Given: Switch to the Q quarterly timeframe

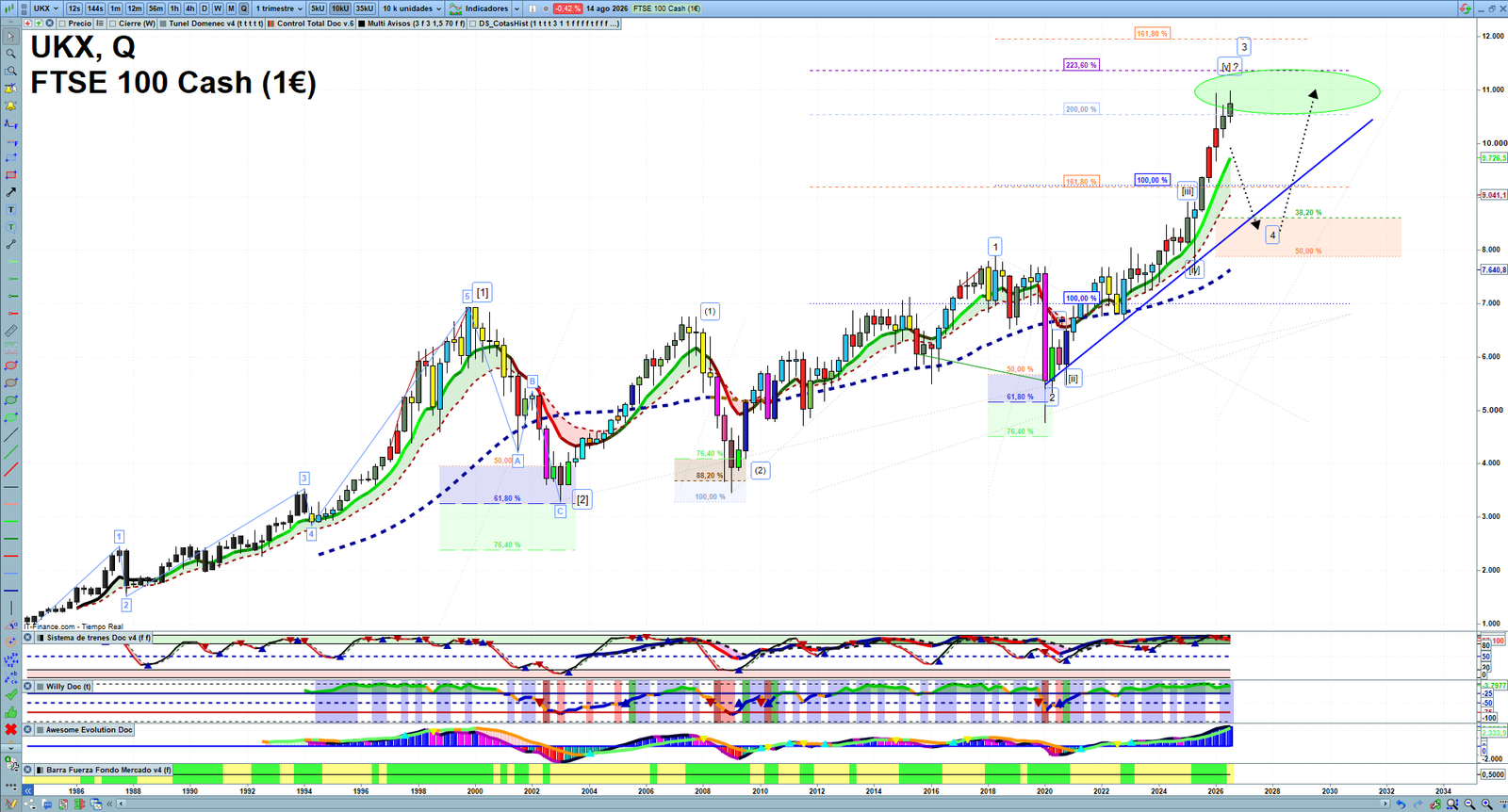Looking at the screenshot, I should click(243, 8).
